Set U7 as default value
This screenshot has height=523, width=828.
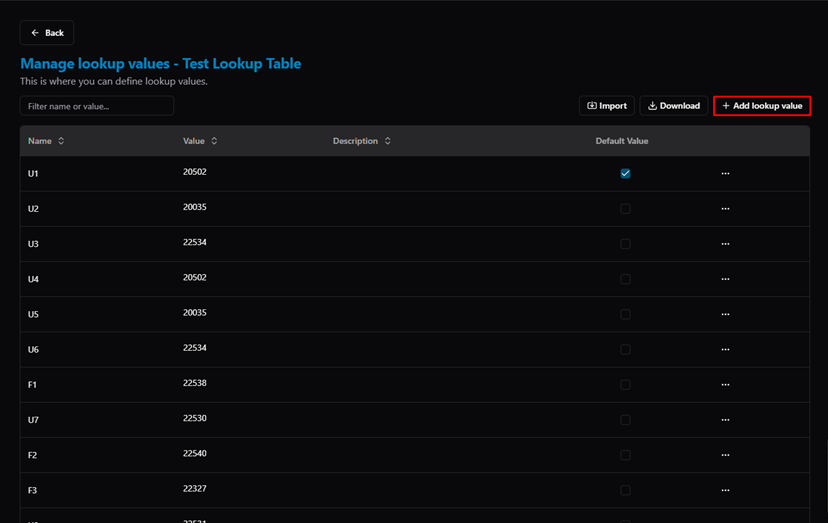(625, 420)
